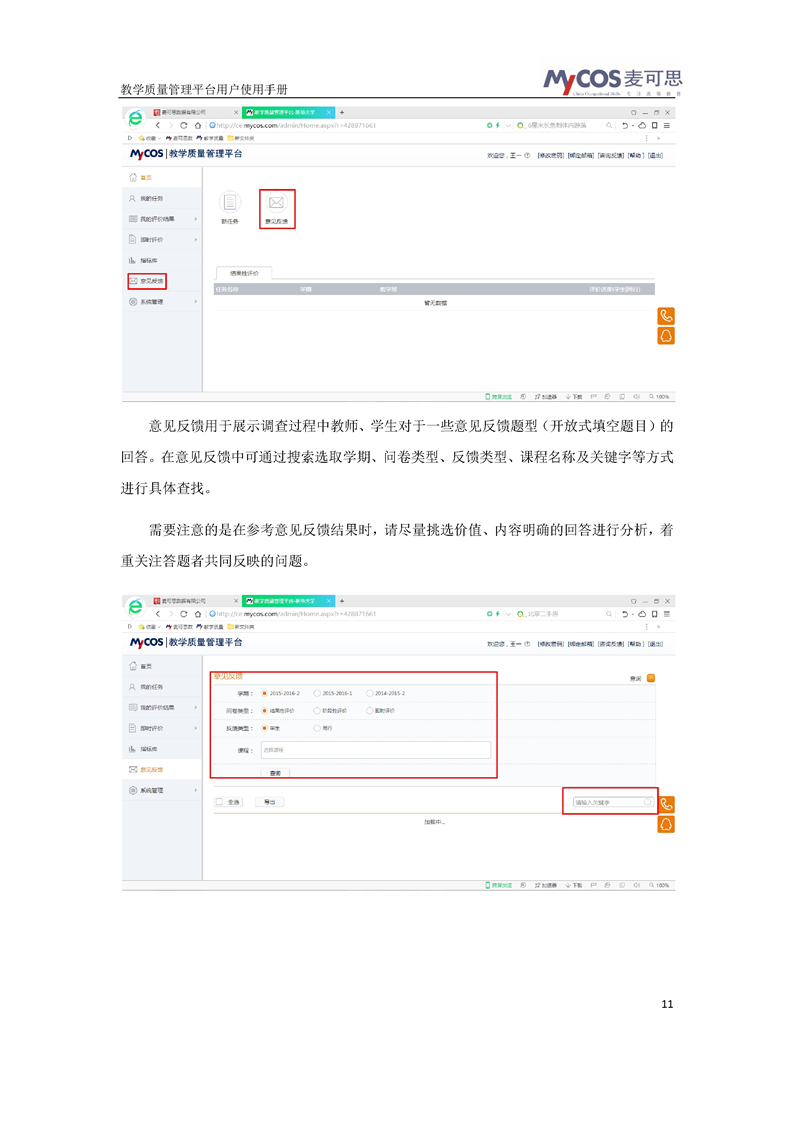Image resolution: width=793 pixels, height=1122 pixels.
Task: Click the 请输入关键字 keyword input
Action: [614, 802]
